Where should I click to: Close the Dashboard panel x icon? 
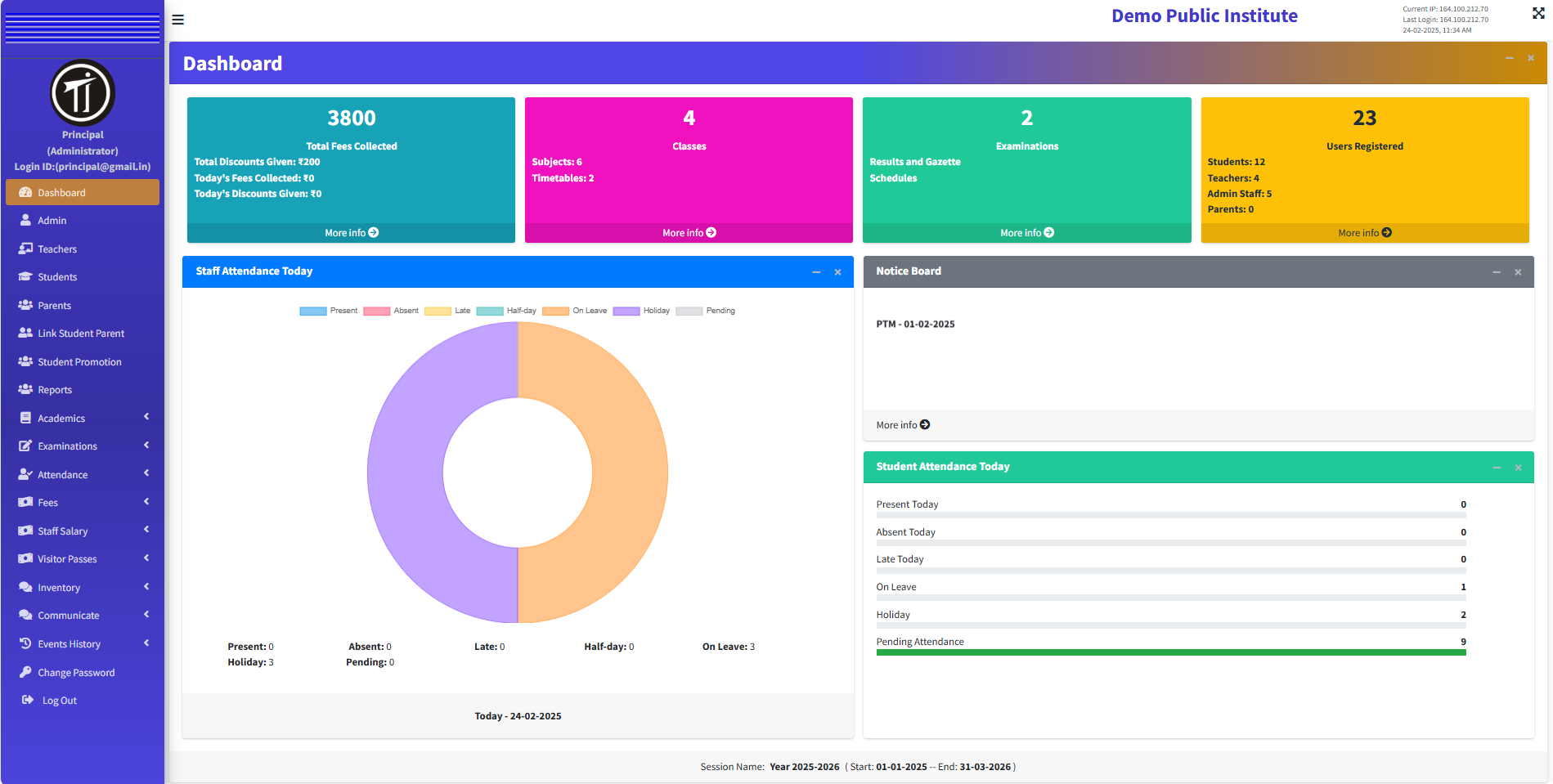pyautogui.click(x=1531, y=58)
